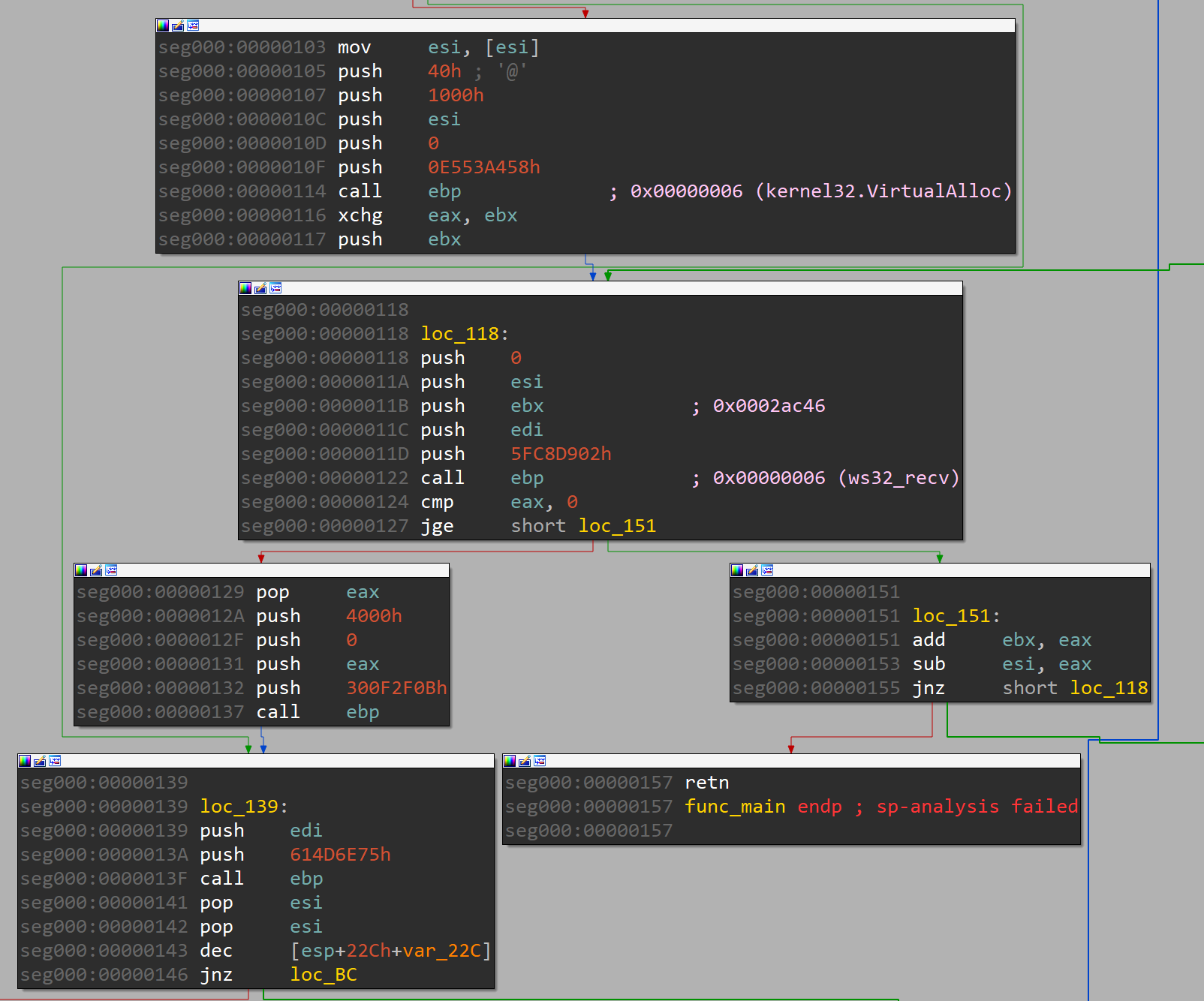
Task: Click the mov esi, [esi] instruction
Action: click(x=439, y=47)
